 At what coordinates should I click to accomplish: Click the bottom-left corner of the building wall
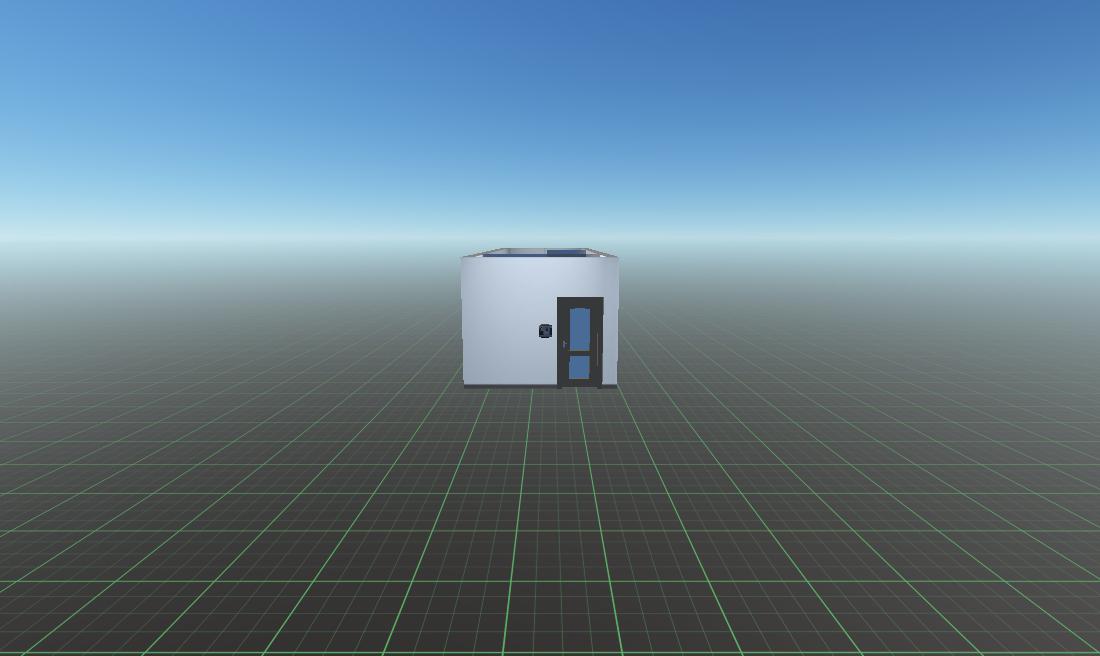click(x=464, y=385)
